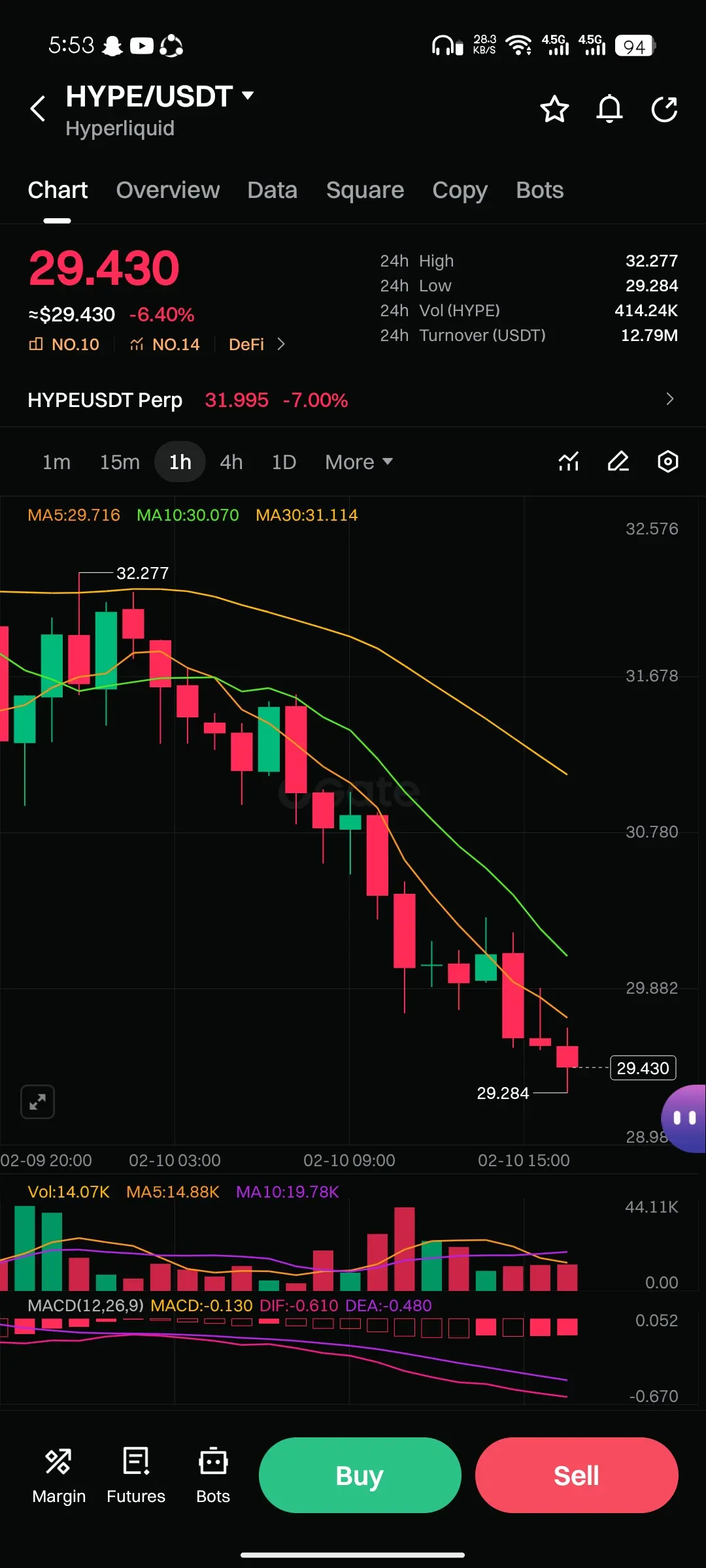
Task: Tap the NO.14 trending rank
Action: (x=165, y=344)
